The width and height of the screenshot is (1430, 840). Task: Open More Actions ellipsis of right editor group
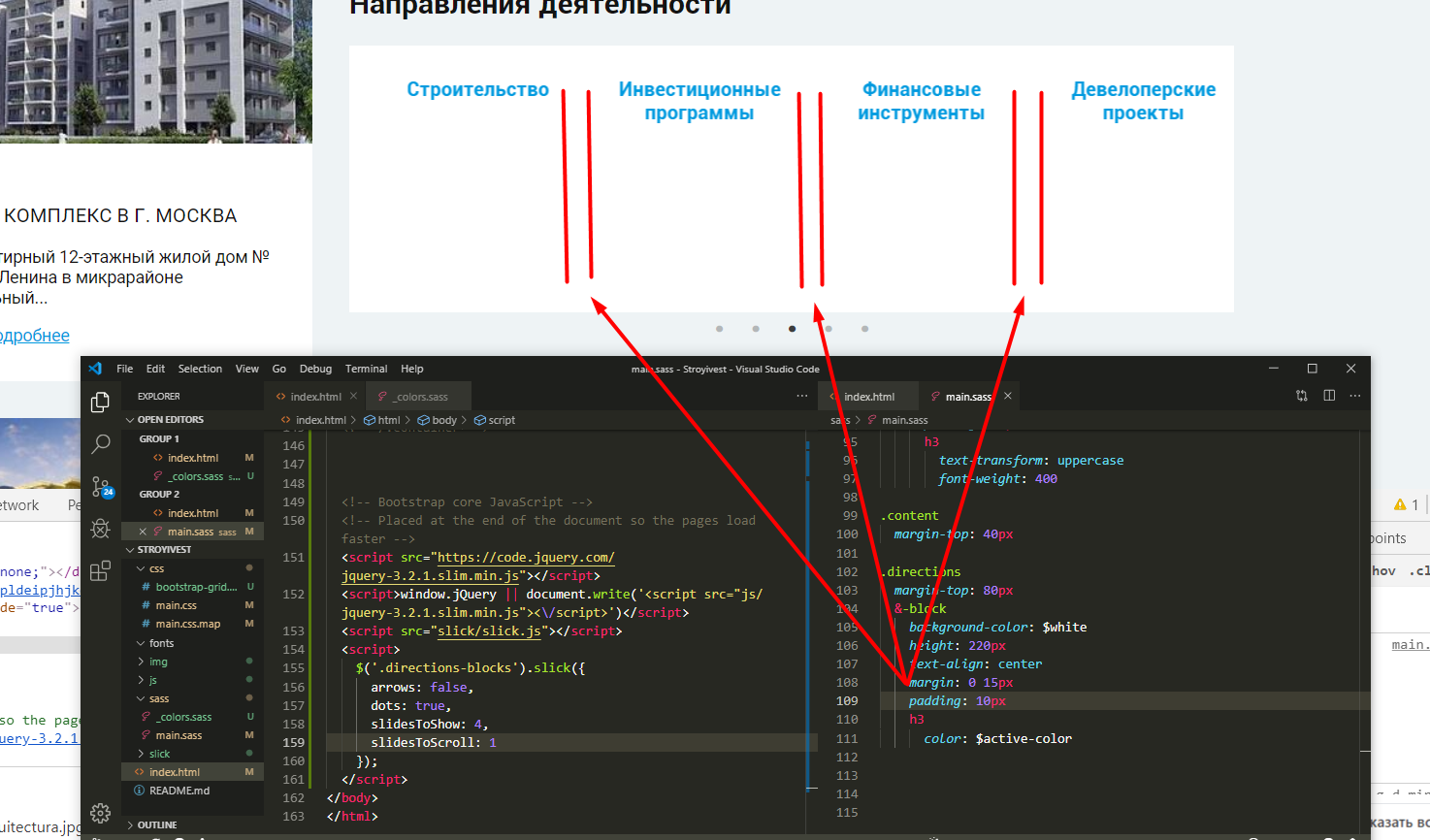[1355, 396]
